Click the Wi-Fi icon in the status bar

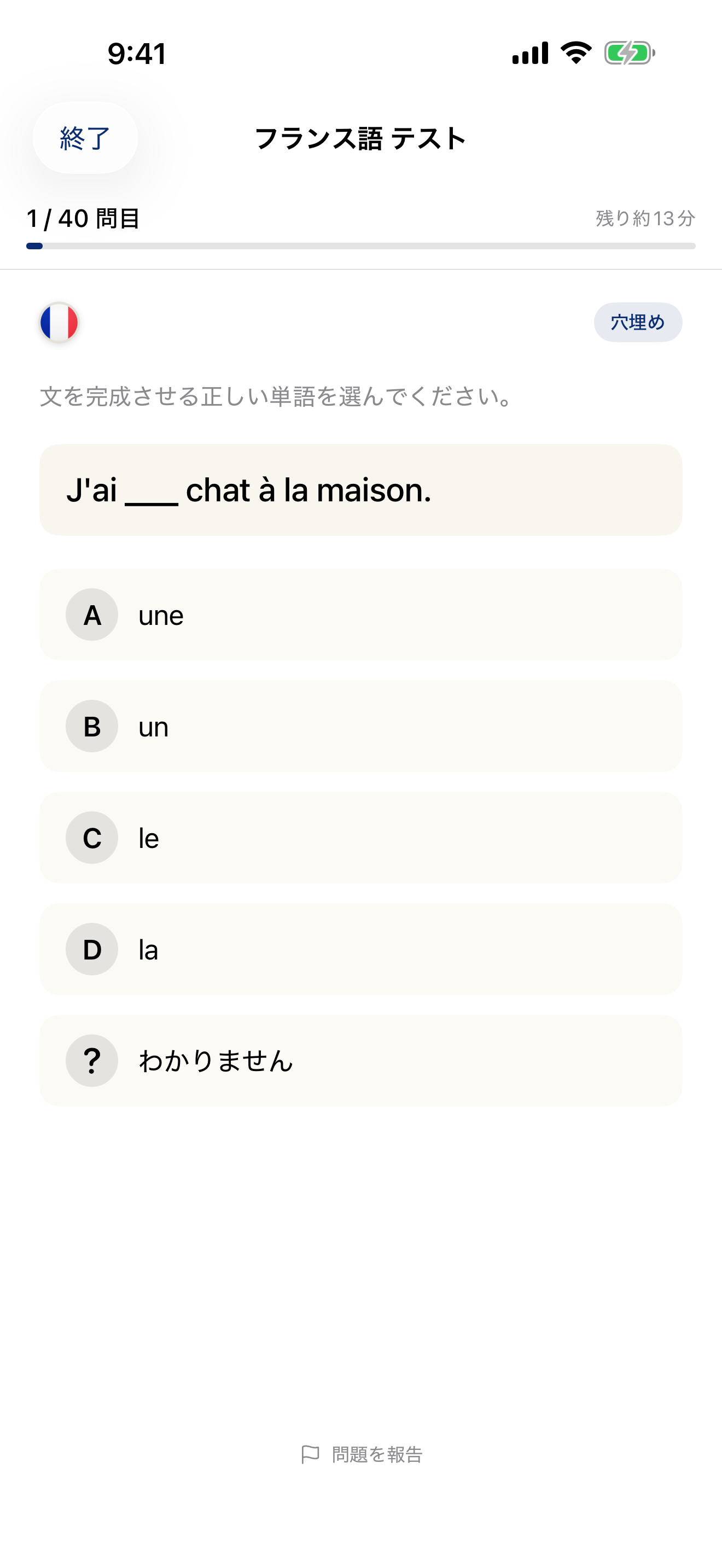coord(575,54)
